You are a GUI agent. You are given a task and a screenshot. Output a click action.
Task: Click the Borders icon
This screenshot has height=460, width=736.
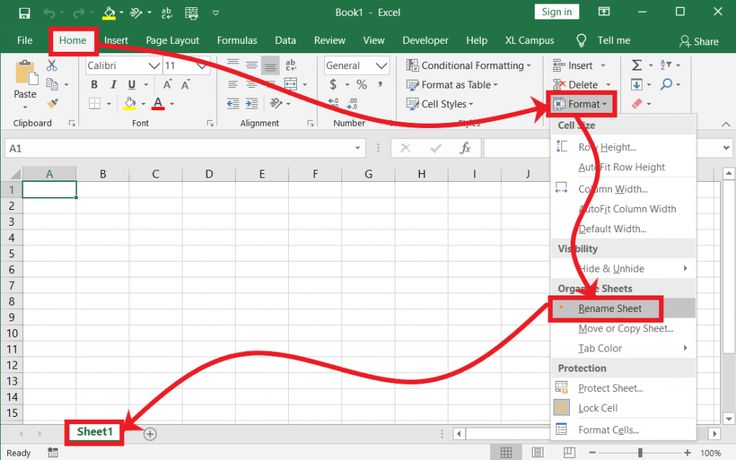(95, 103)
